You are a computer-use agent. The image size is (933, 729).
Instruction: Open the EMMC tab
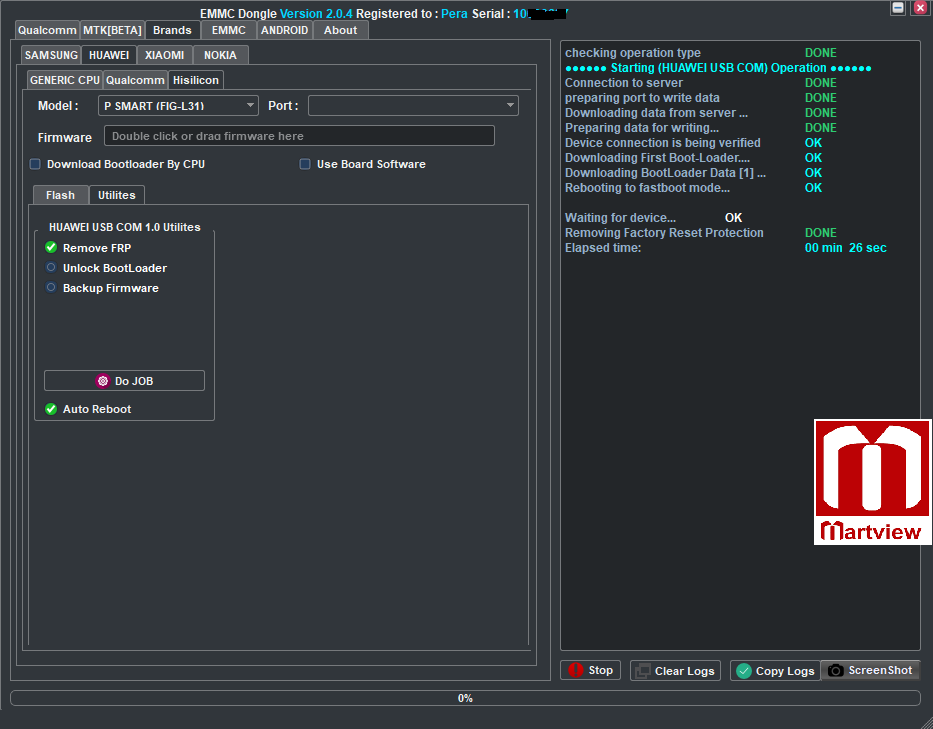(x=228, y=30)
